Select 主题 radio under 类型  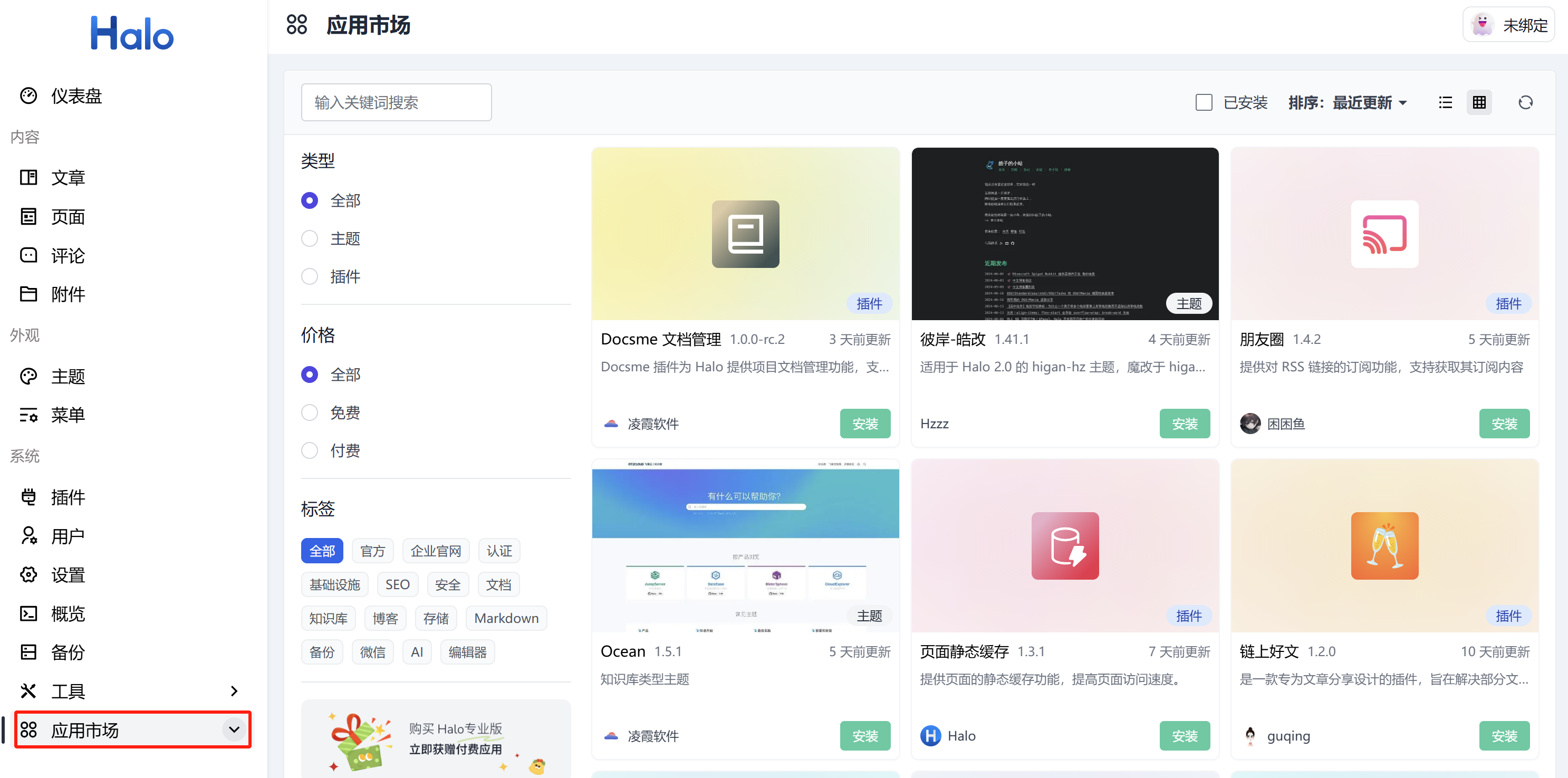(310, 238)
